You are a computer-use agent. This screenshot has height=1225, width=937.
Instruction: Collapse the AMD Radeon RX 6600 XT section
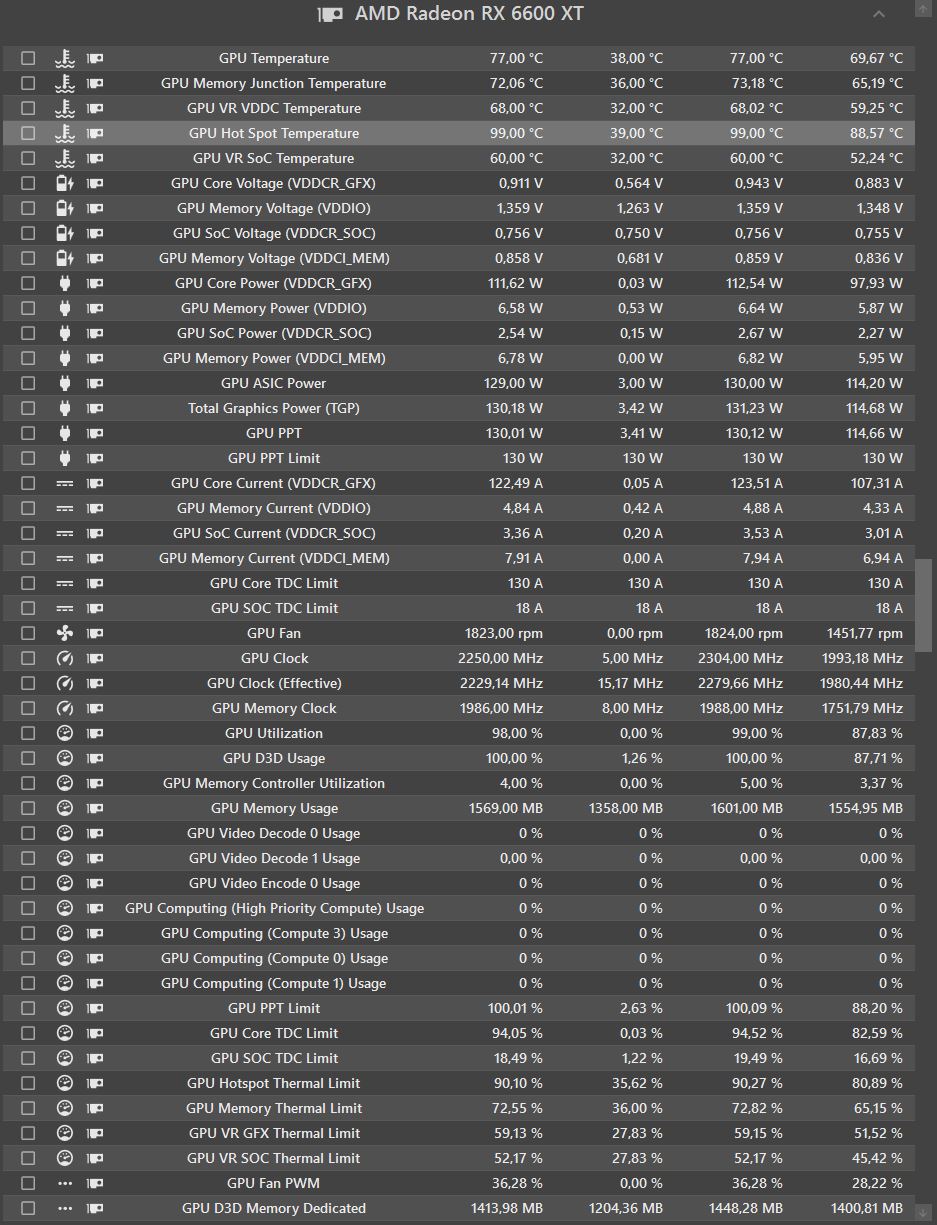click(x=879, y=14)
